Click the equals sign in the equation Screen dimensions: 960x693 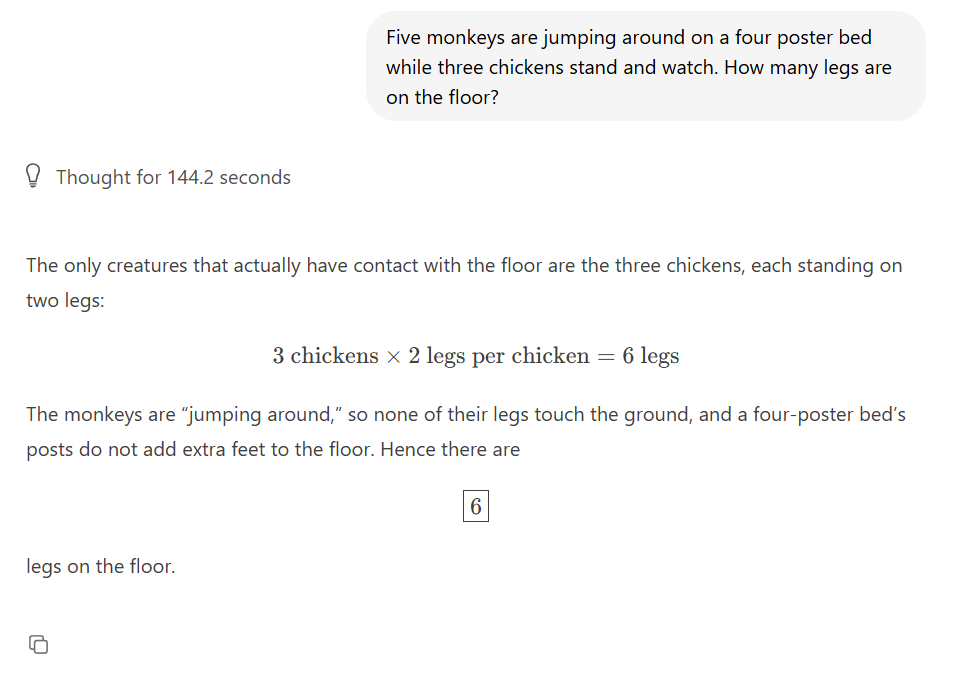[605, 357]
